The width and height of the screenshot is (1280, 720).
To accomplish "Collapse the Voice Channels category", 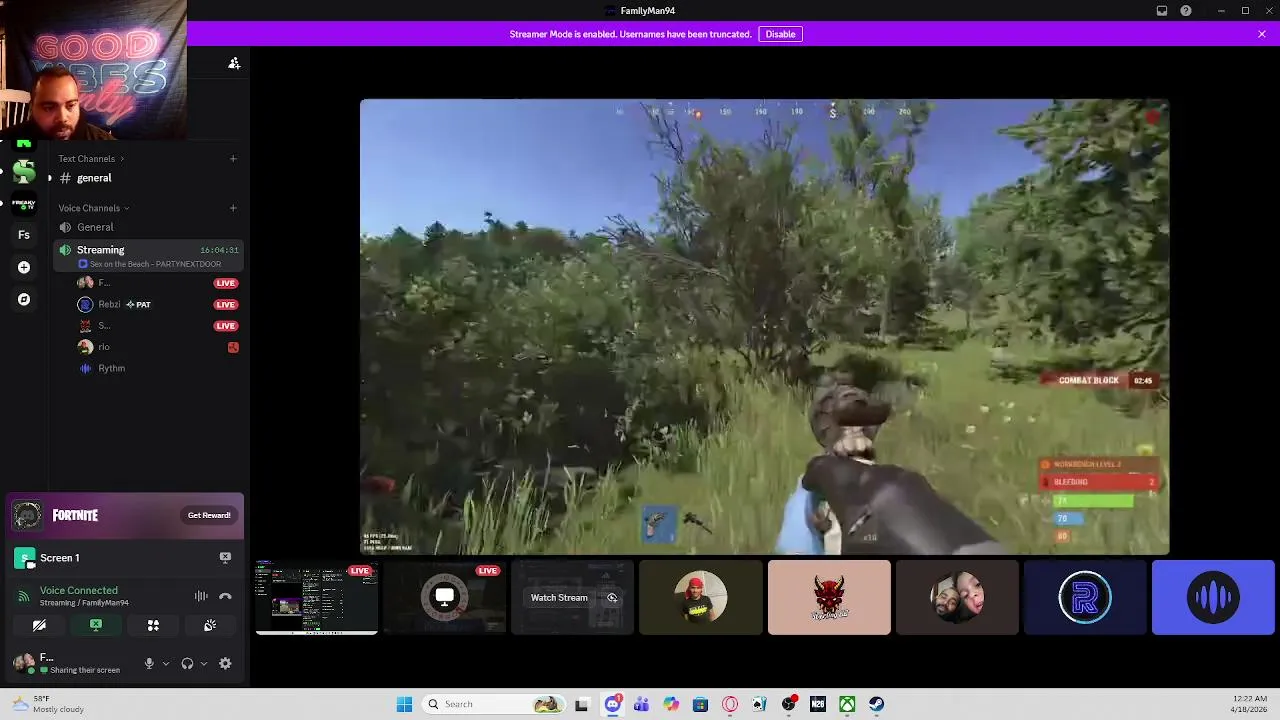I will [x=94, y=208].
